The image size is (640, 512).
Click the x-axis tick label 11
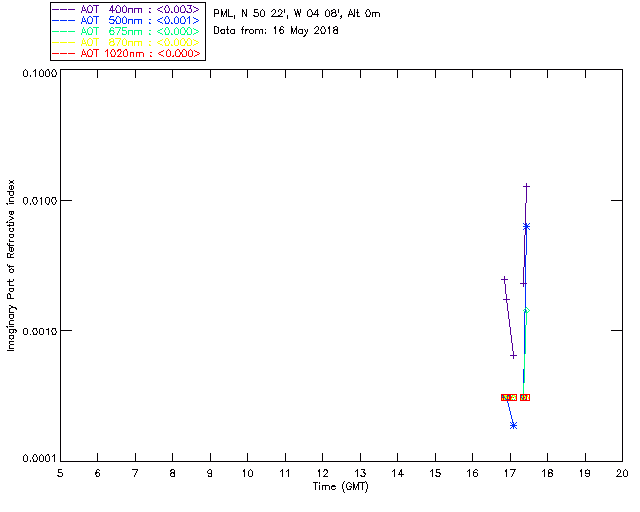285,473
